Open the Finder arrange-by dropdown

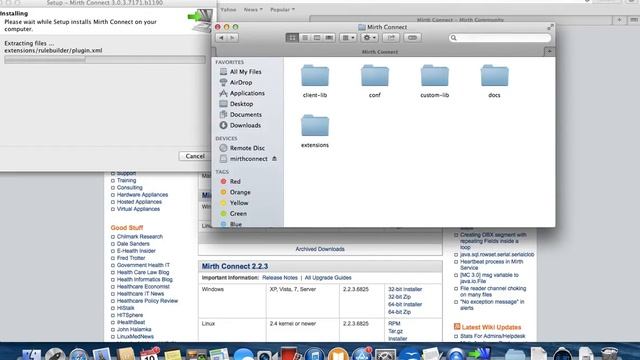pos(348,38)
